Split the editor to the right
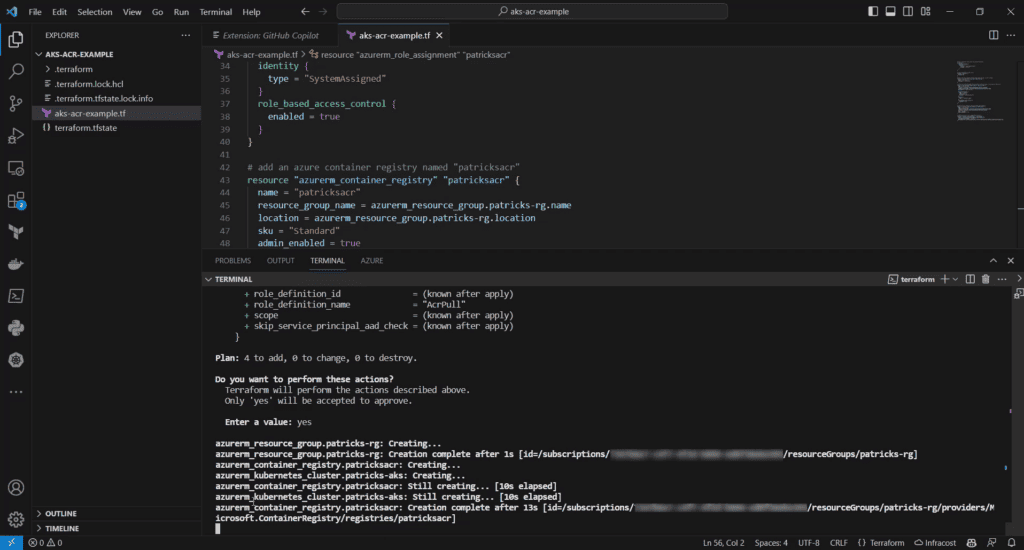 tap(993, 35)
